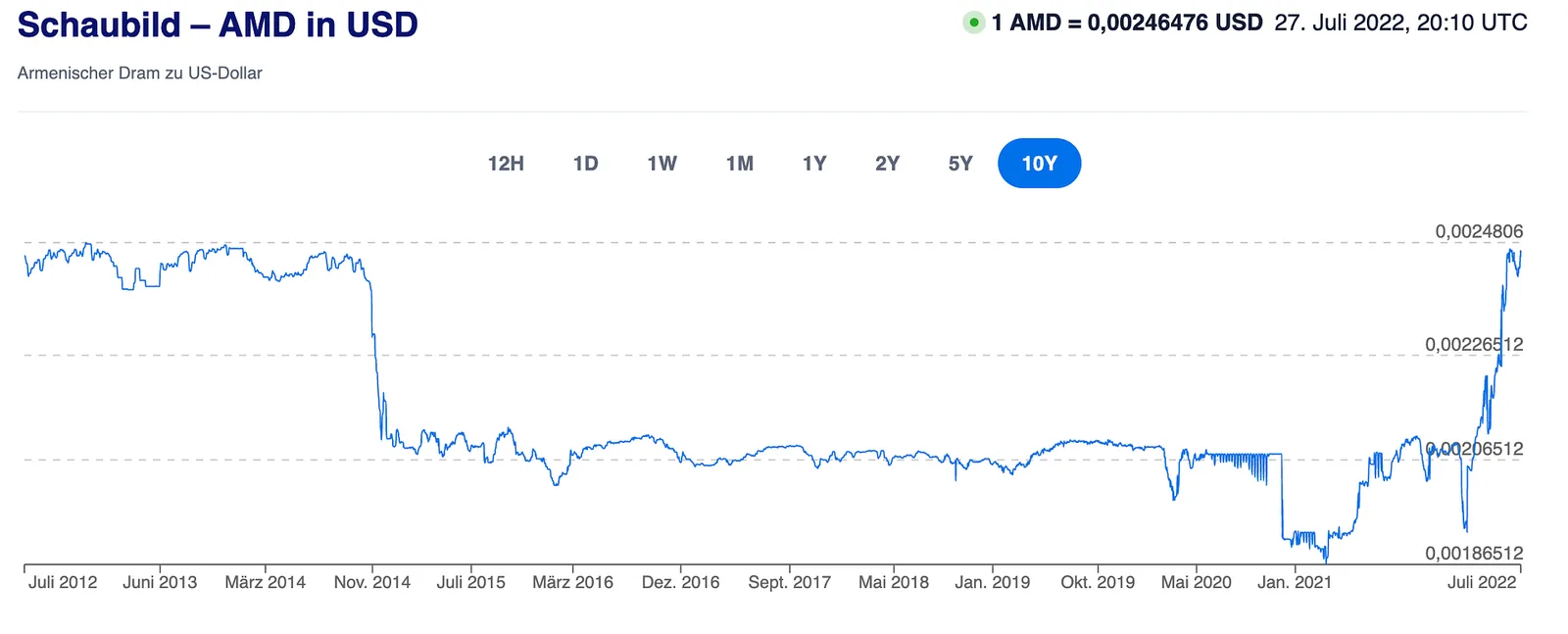Click the 'März 2014' x-axis label
Viewport: 1568px width, 634px height.
pyautogui.click(x=266, y=582)
